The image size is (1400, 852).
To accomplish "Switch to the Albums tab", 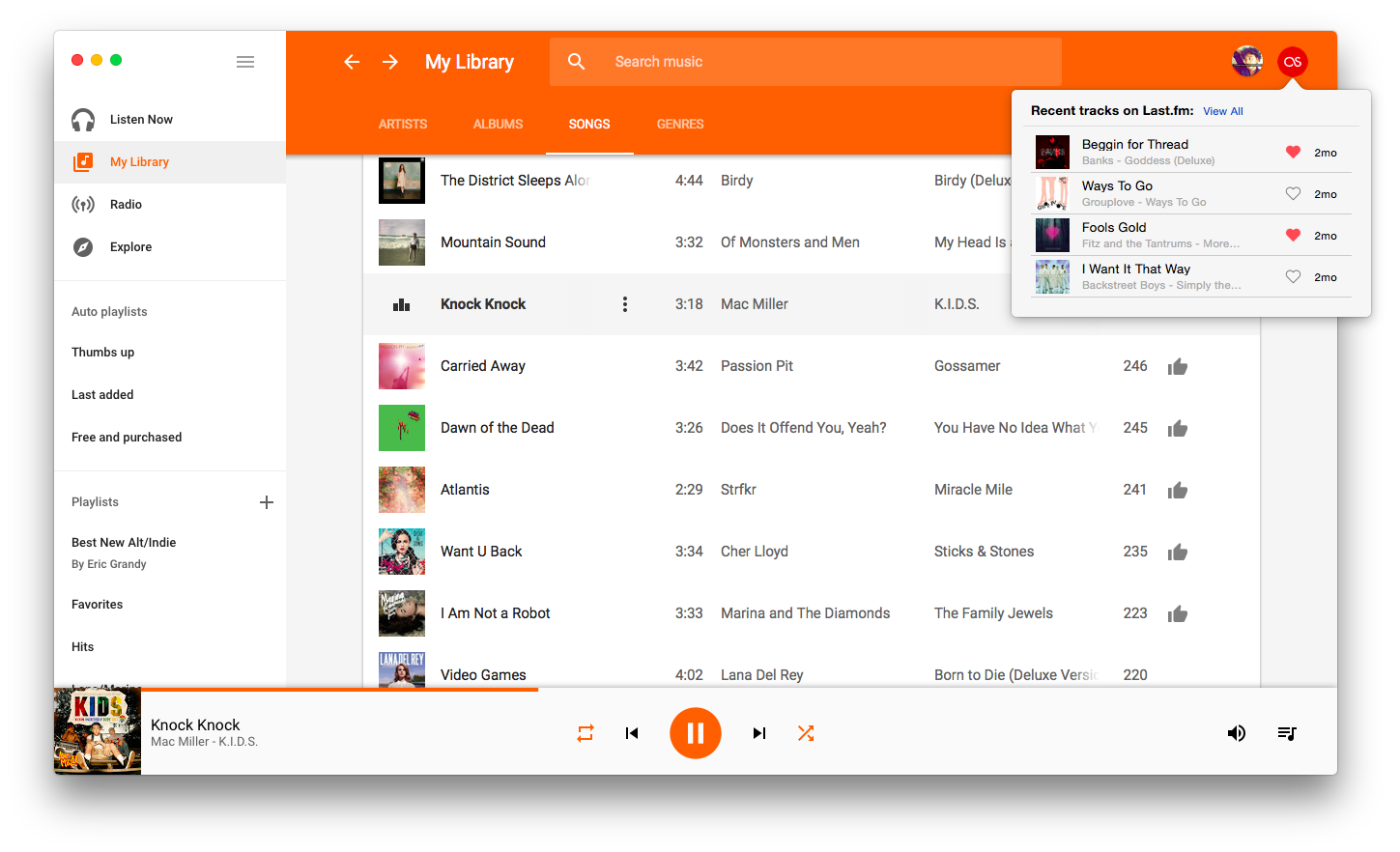I will tap(498, 125).
